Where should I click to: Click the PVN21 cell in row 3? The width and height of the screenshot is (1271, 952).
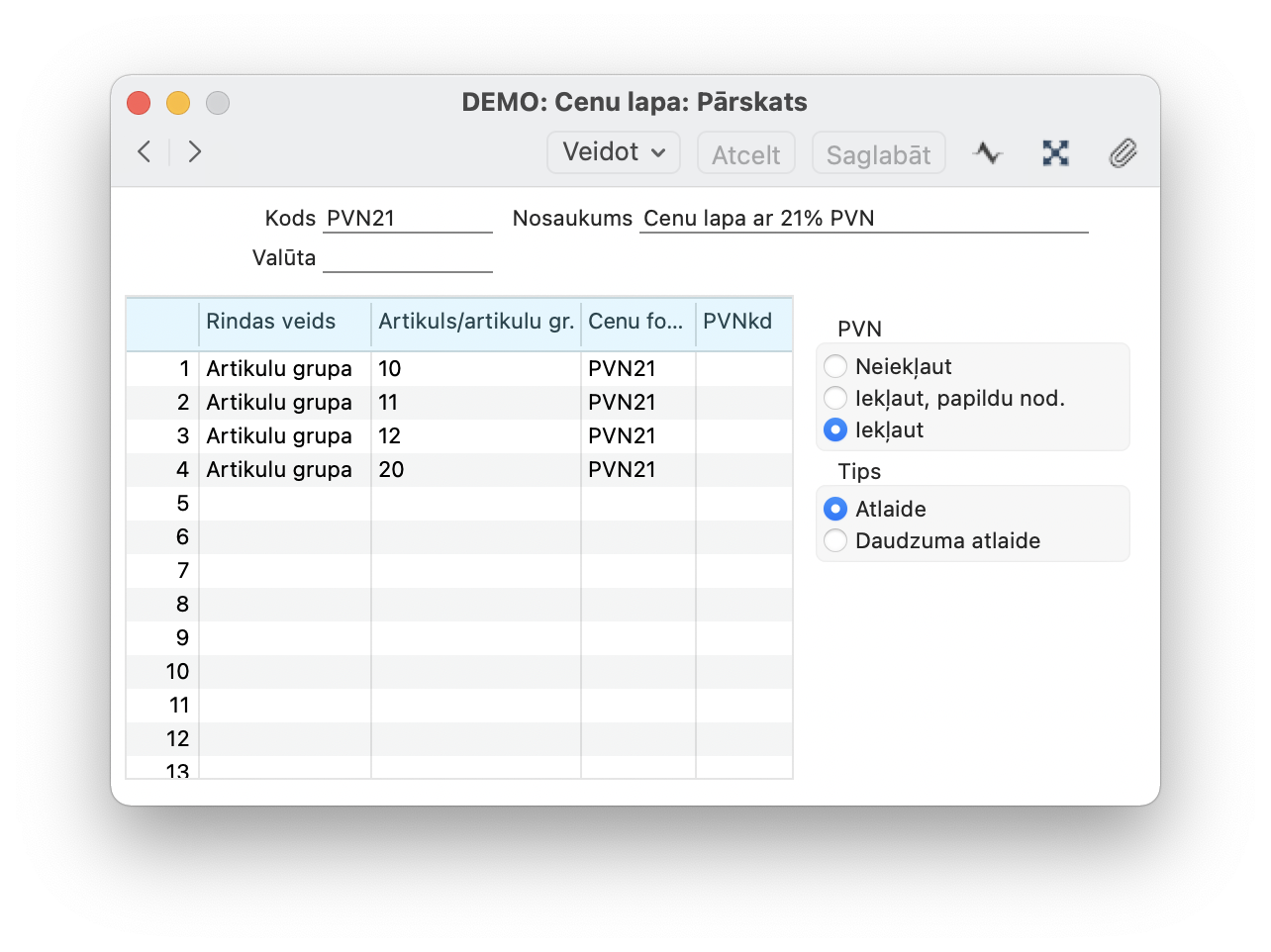[636, 436]
